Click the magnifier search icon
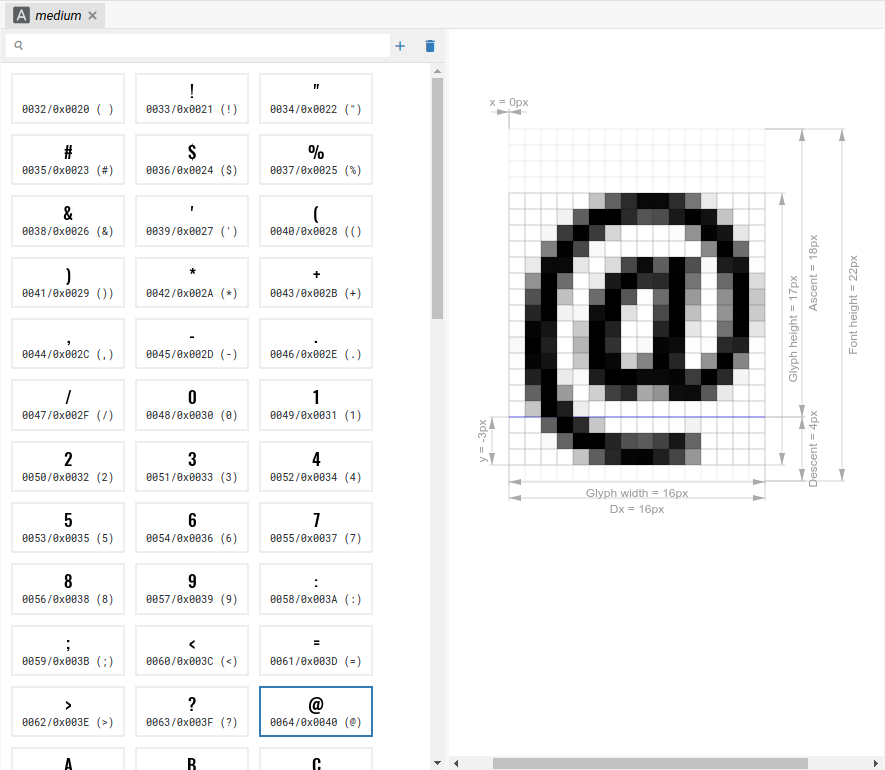Image resolution: width=885 pixels, height=770 pixels. [x=19, y=45]
